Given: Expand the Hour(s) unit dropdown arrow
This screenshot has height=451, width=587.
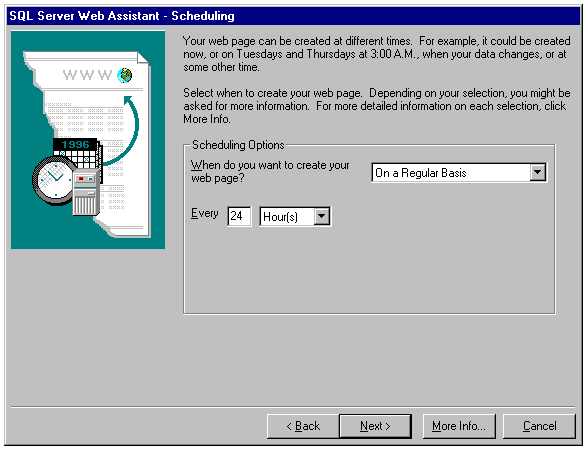Looking at the screenshot, I should click(x=322, y=216).
